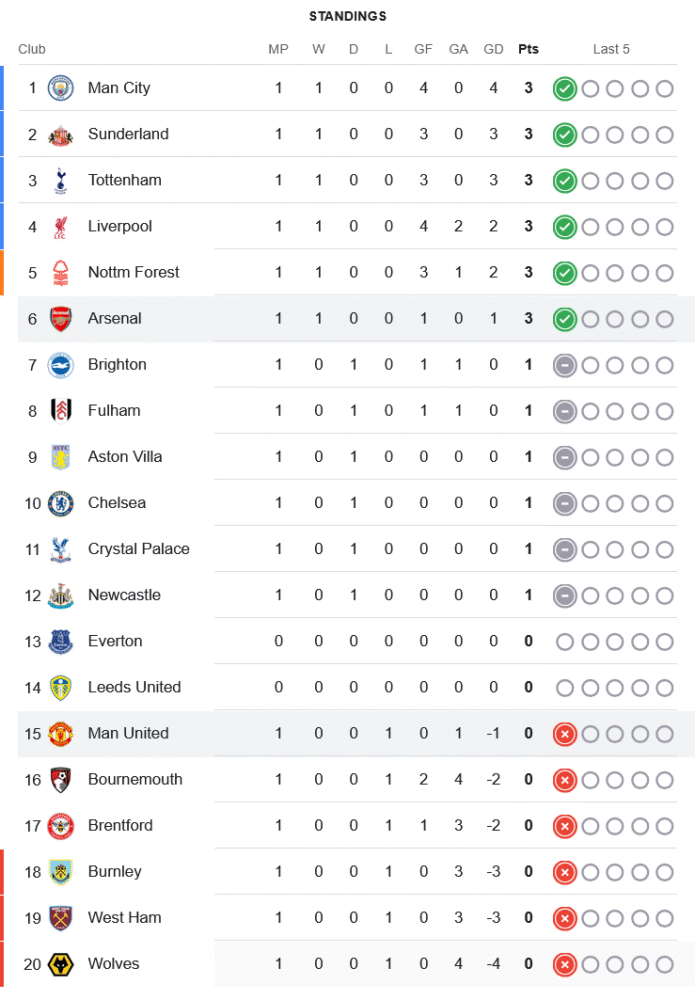
Task: Click the Liverpool club crest
Action: click(61, 226)
